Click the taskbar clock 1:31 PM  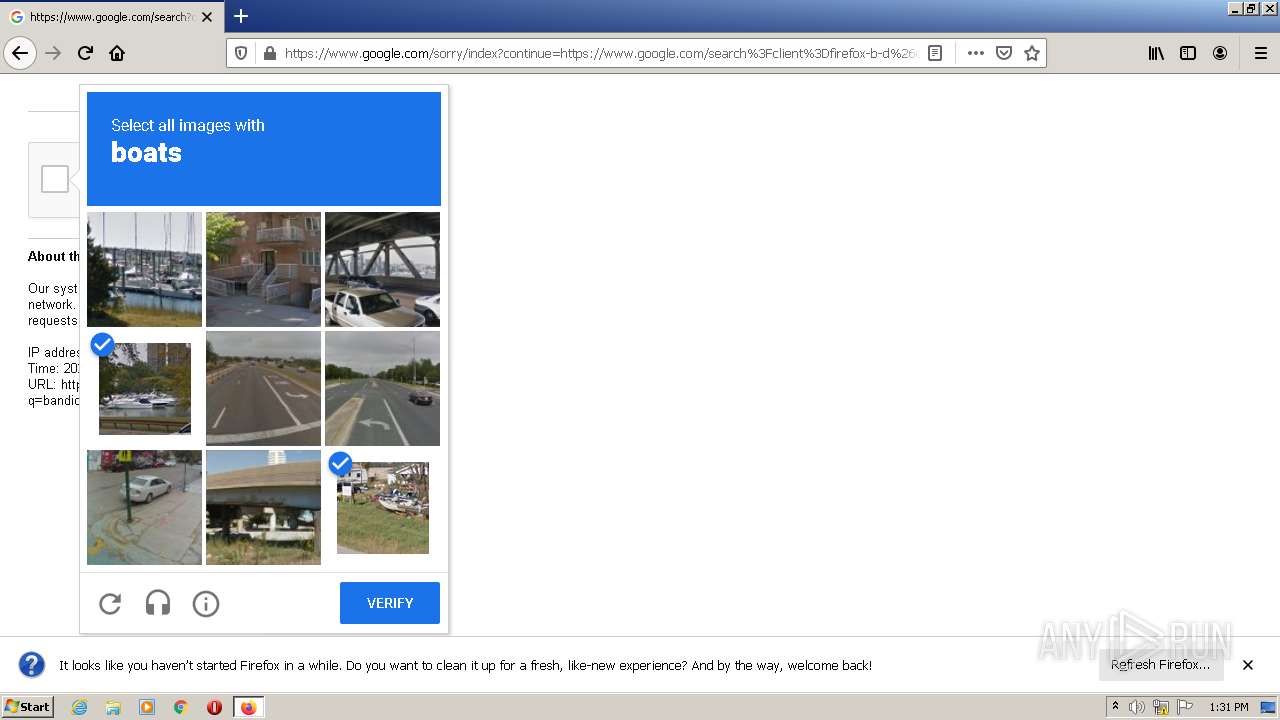click(1229, 707)
